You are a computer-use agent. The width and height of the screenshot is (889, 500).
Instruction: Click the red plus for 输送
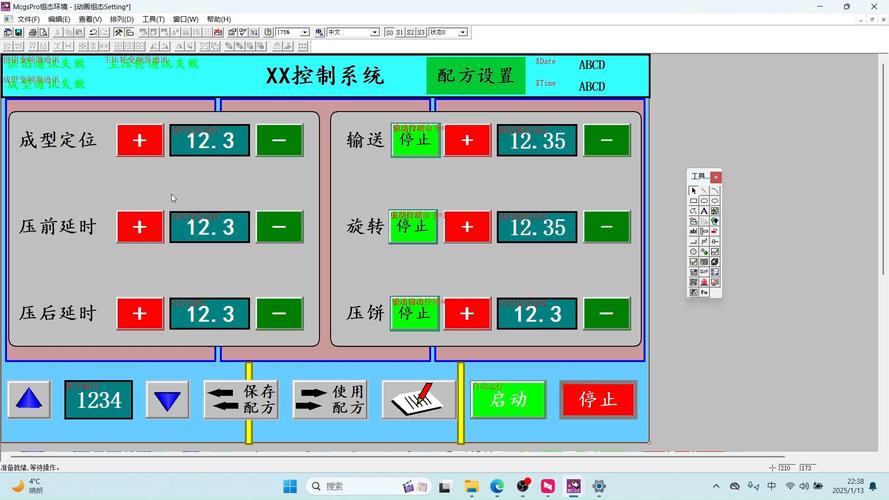coord(467,140)
